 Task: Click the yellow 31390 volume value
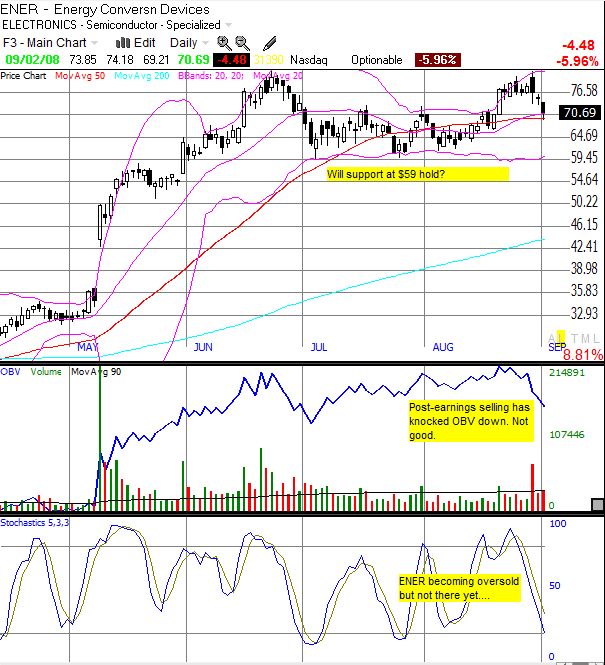tap(269, 60)
